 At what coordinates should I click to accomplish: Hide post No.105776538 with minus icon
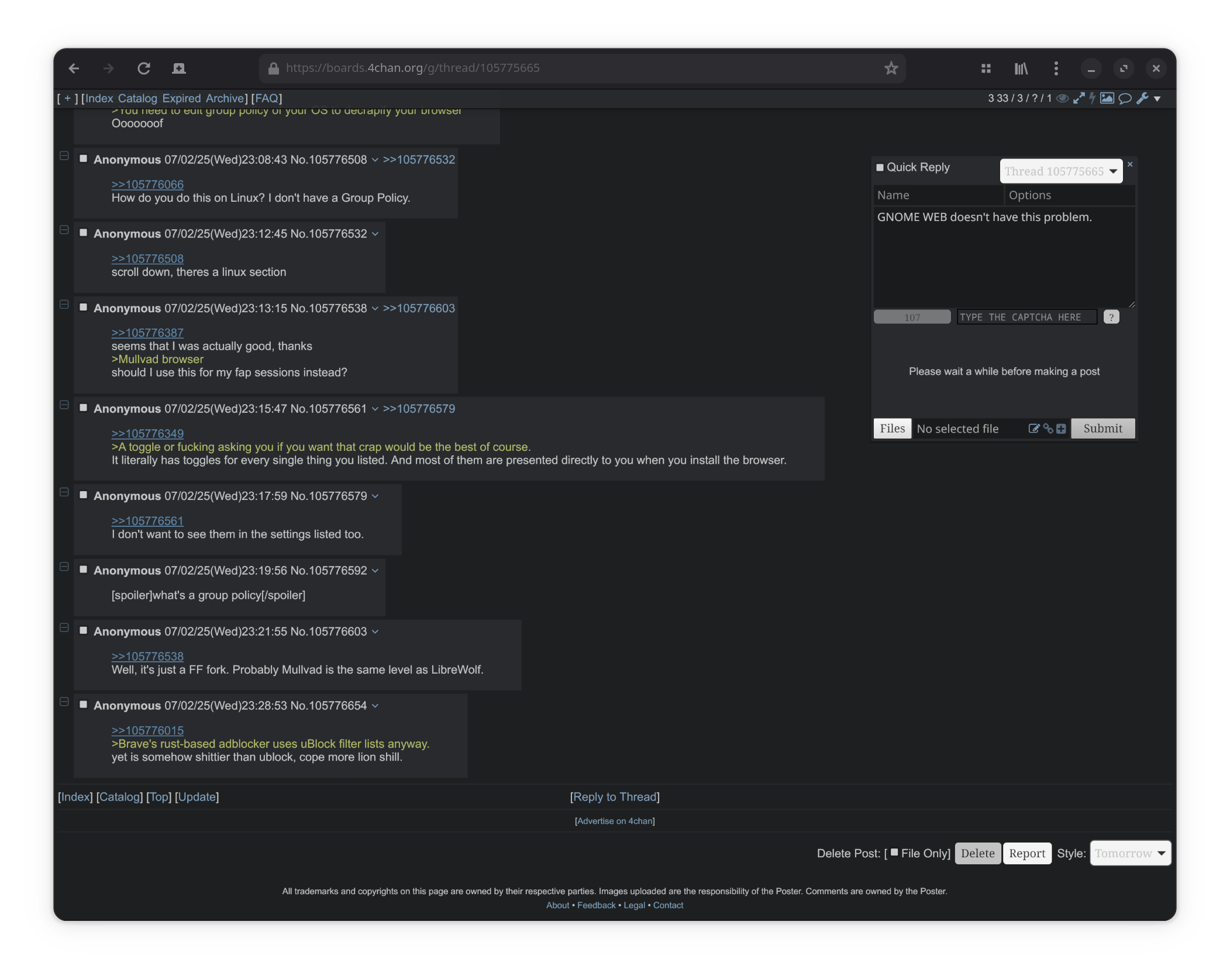point(64,305)
